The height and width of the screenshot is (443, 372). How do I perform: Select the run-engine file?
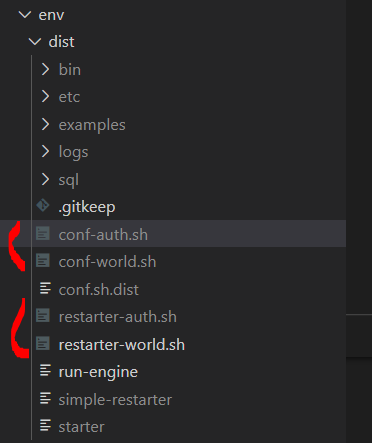(98, 372)
